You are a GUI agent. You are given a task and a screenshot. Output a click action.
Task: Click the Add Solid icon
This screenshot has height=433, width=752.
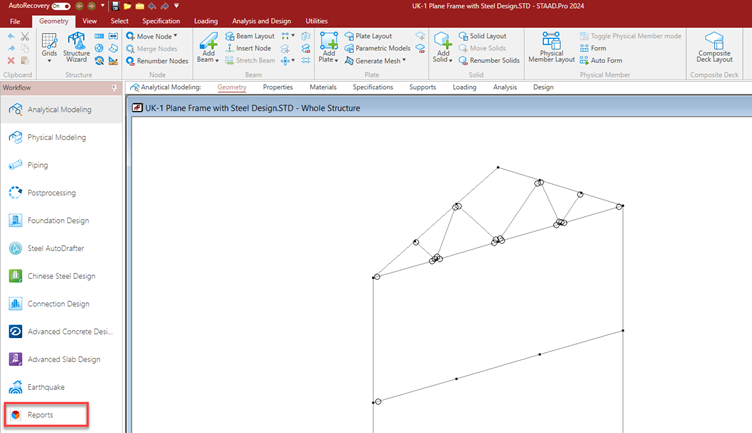443,41
